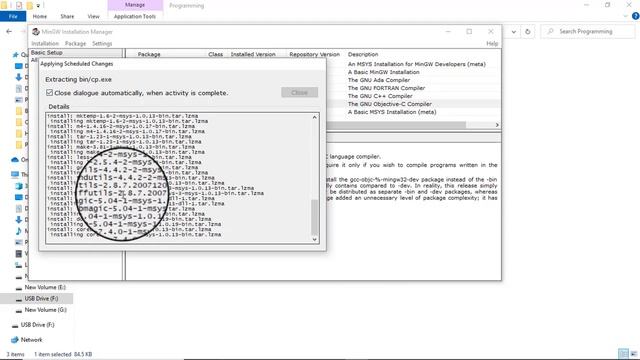Click the Repository Version column header
Viewport: 640px width, 360px height.
[x=314, y=54]
